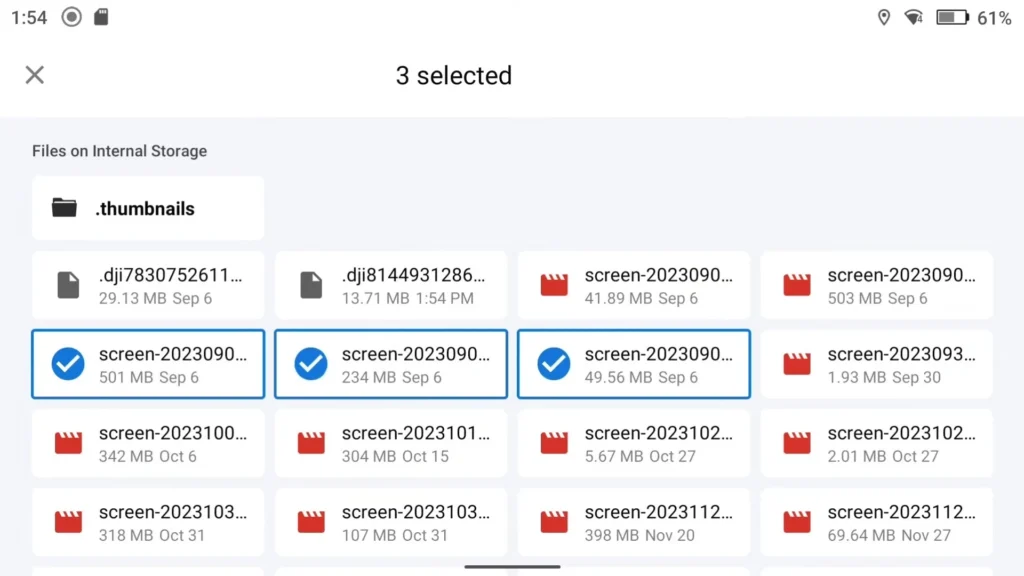Screen dimensions: 1024x576
Task: Select file text '304 MB Oct 15'
Action: (x=395, y=456)
